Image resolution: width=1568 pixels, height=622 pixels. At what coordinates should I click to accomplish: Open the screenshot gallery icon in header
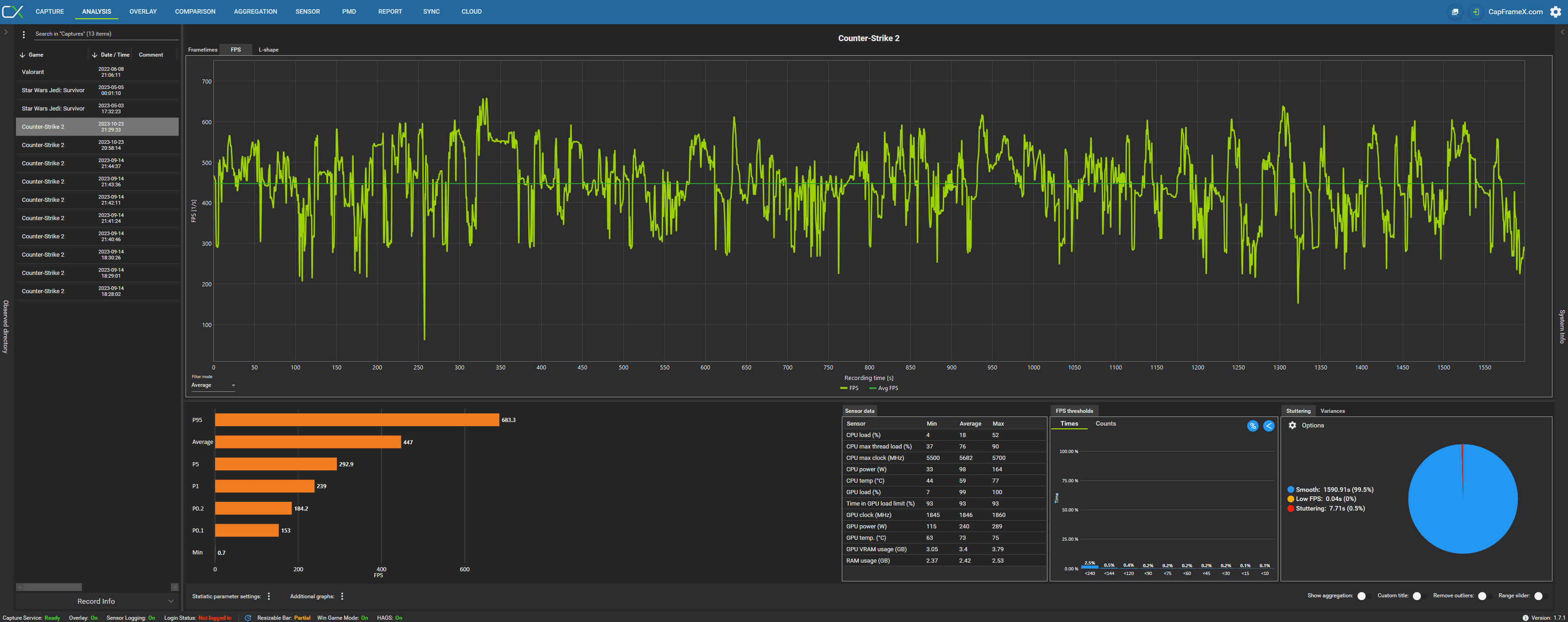1455,11
